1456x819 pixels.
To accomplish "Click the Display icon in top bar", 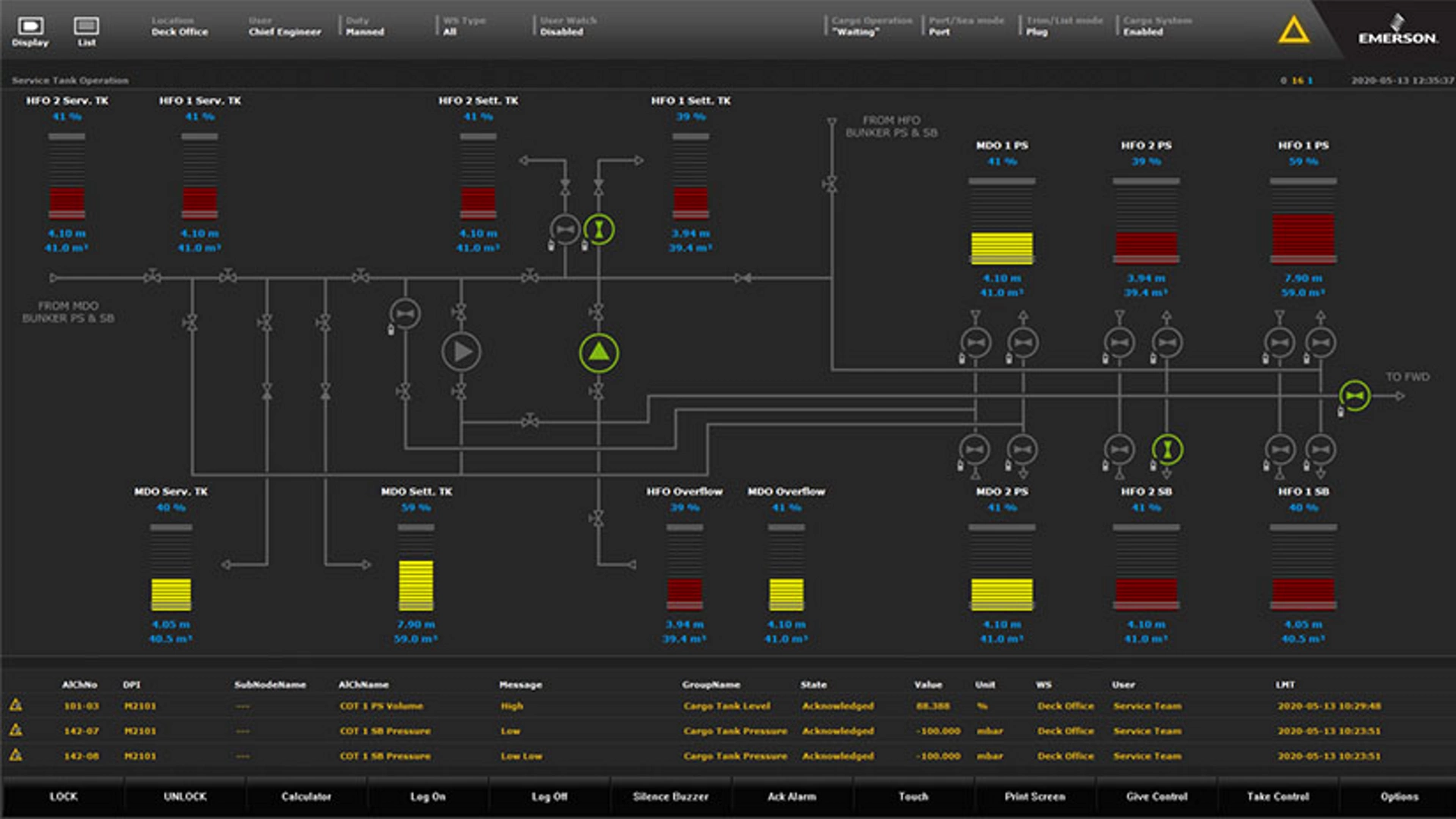I will pos(30,27).
